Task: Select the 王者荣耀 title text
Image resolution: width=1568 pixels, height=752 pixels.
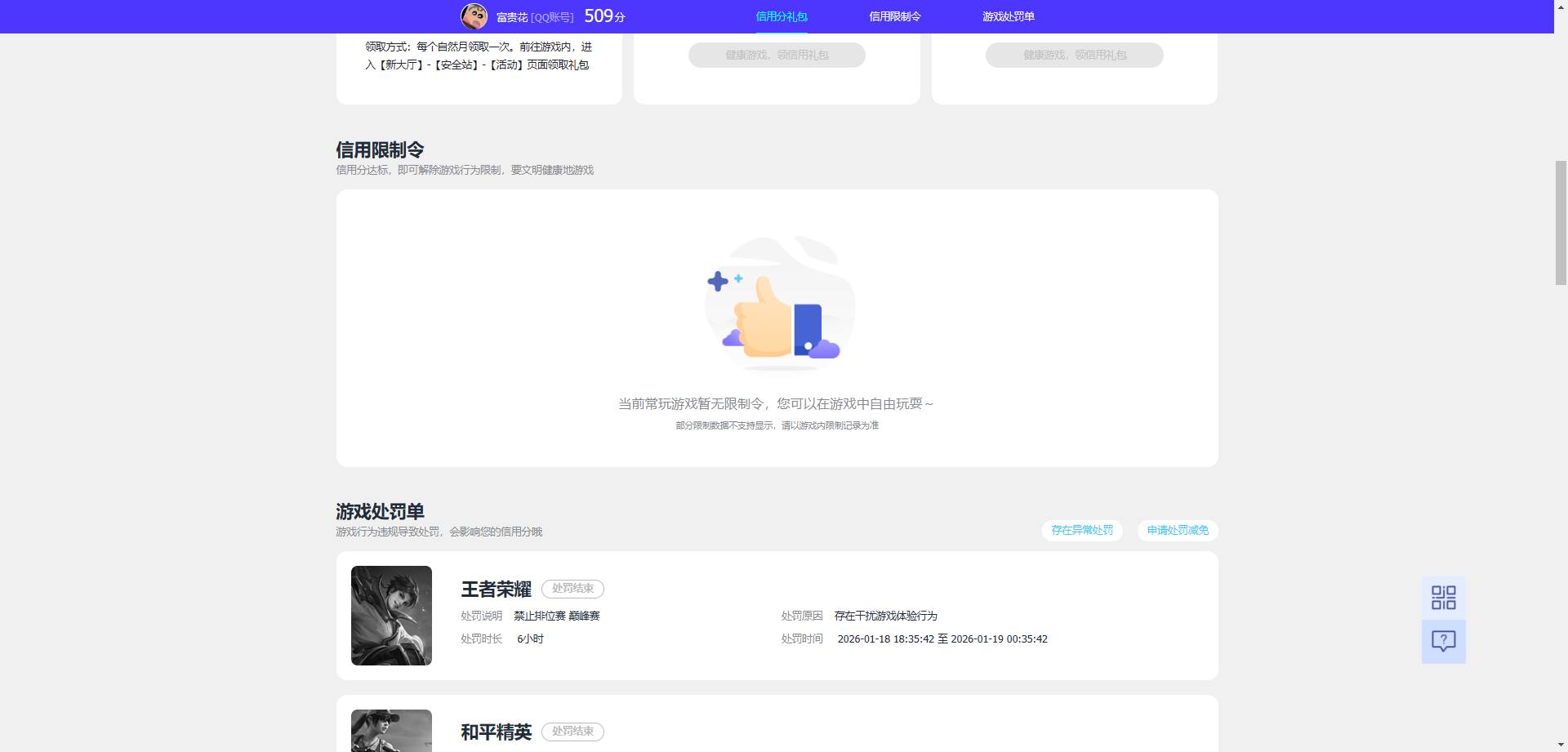Action: pyautogui.click(x=497, y=589)
